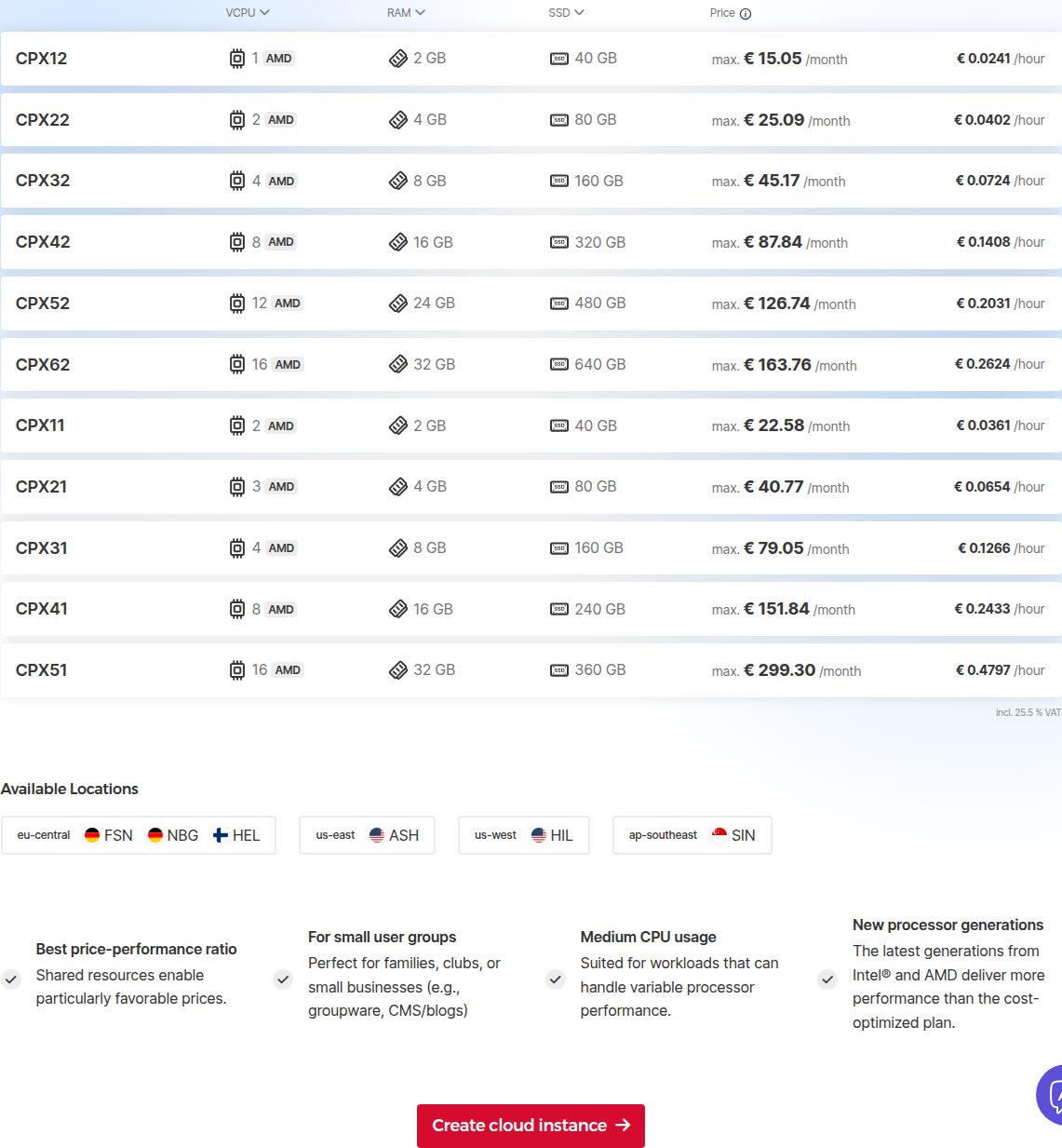Click the Singapore flag next to SIN
The image size is (1062, 1148).
click(x=719, y=835)
